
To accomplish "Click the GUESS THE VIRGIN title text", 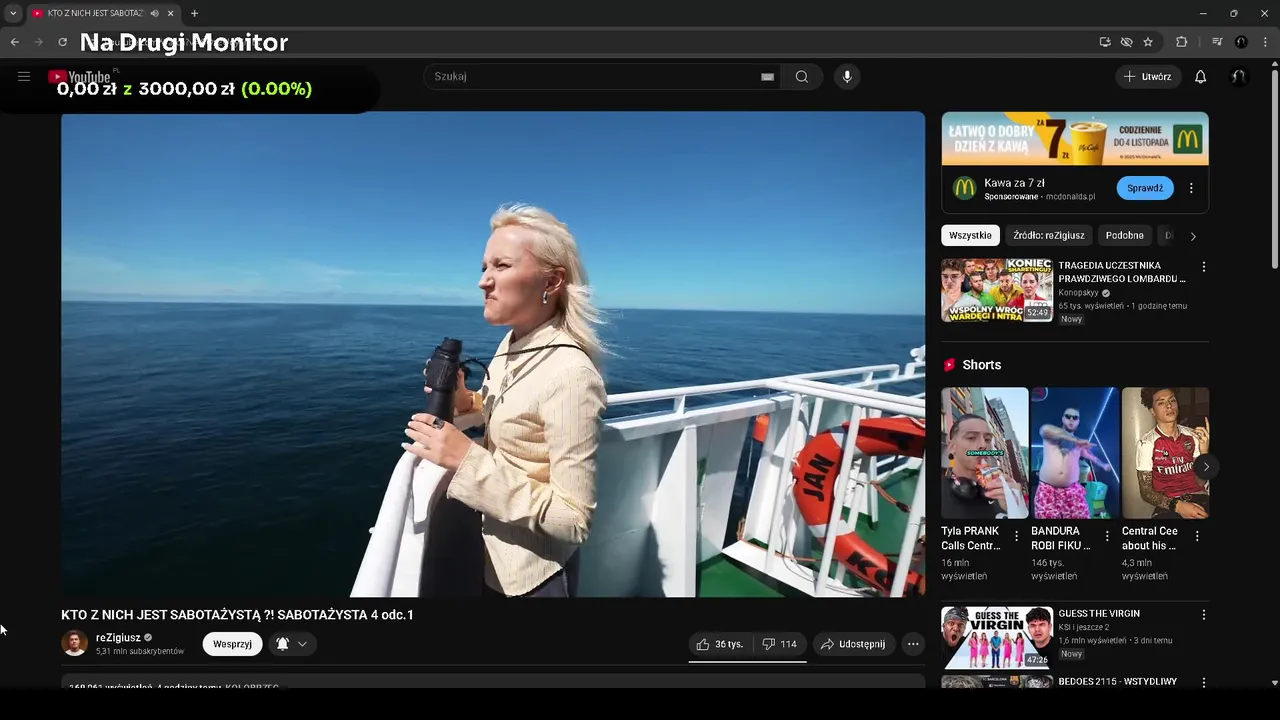I will [x=1099, y=614].
